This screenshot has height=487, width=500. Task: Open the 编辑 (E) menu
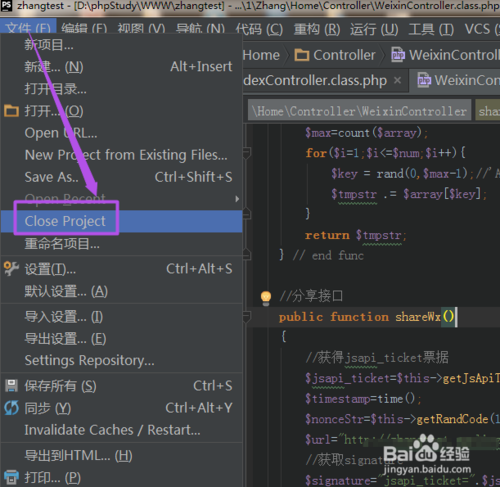84,29
